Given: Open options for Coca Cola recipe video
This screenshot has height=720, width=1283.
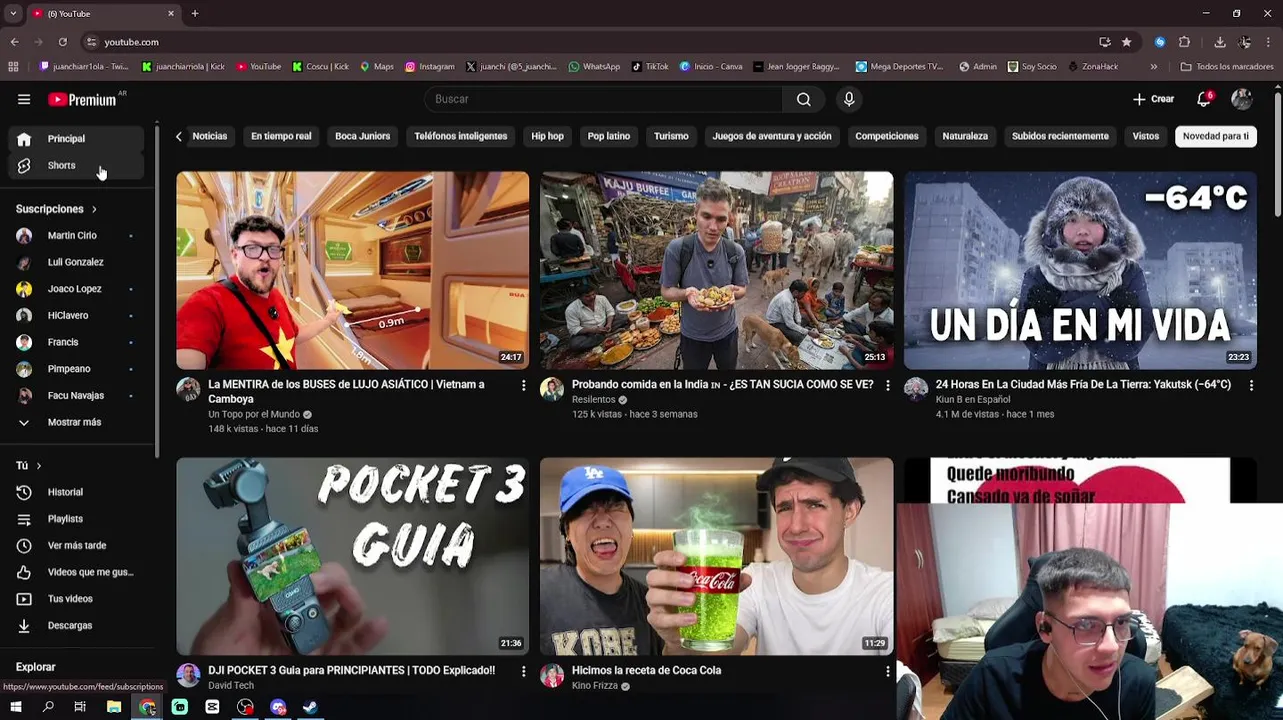Looking at the screenshot, I should 887,671.
